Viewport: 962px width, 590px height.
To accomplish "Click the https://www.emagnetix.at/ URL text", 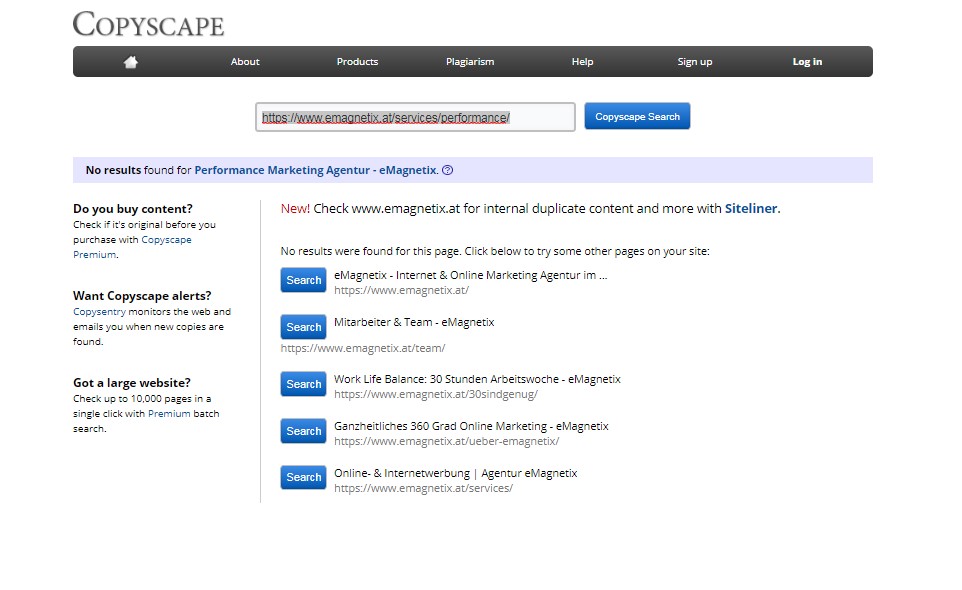I will (401, 291).
